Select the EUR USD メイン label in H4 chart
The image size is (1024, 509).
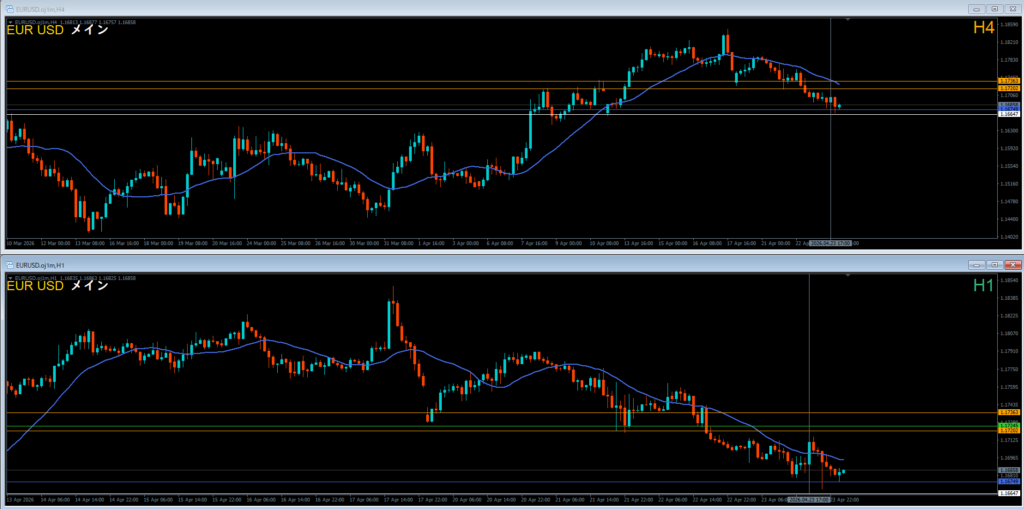coord(57,29)
